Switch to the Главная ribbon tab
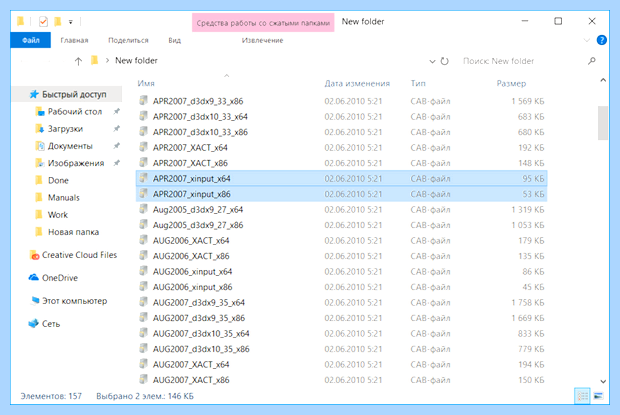The width and height of the screenshot is (620, 415). [x=74, y=40]
